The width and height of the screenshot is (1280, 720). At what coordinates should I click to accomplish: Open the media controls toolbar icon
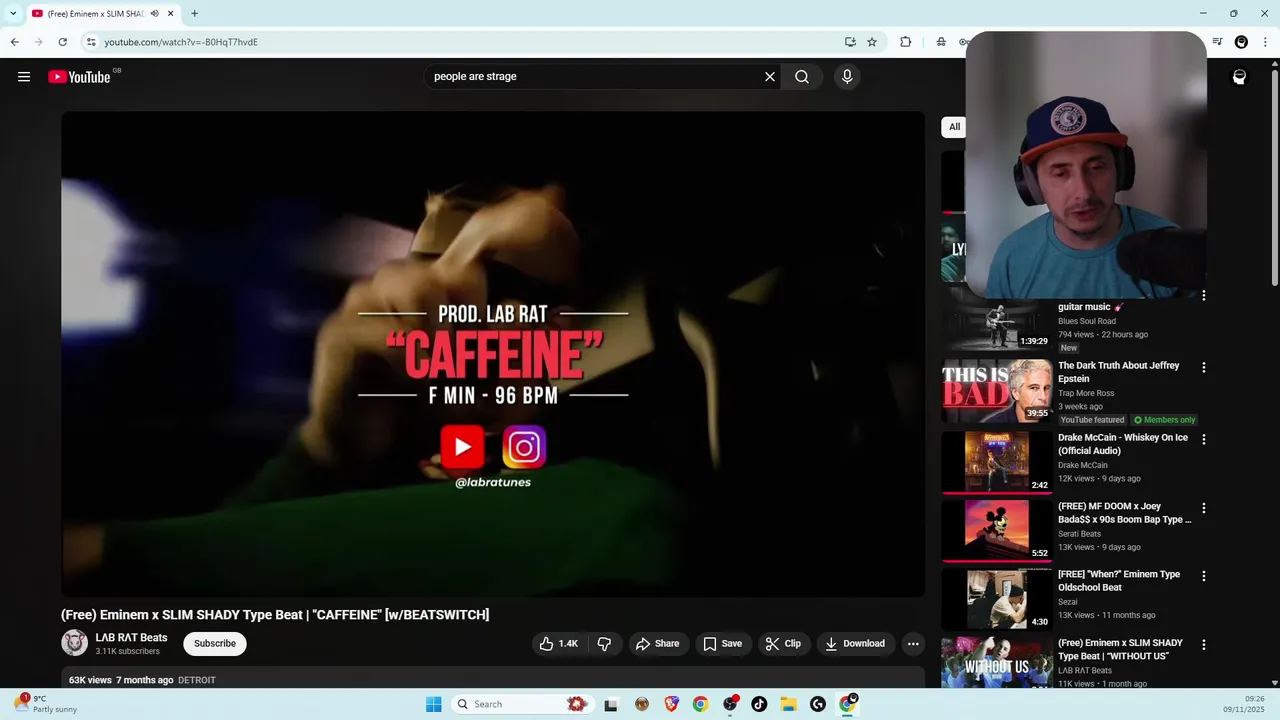(1217, 42)
